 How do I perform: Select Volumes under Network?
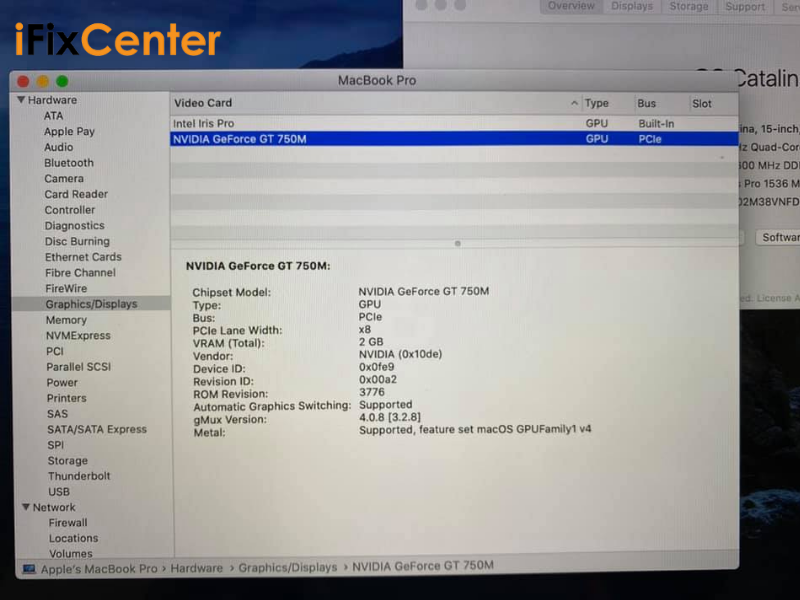pos(71,554)
